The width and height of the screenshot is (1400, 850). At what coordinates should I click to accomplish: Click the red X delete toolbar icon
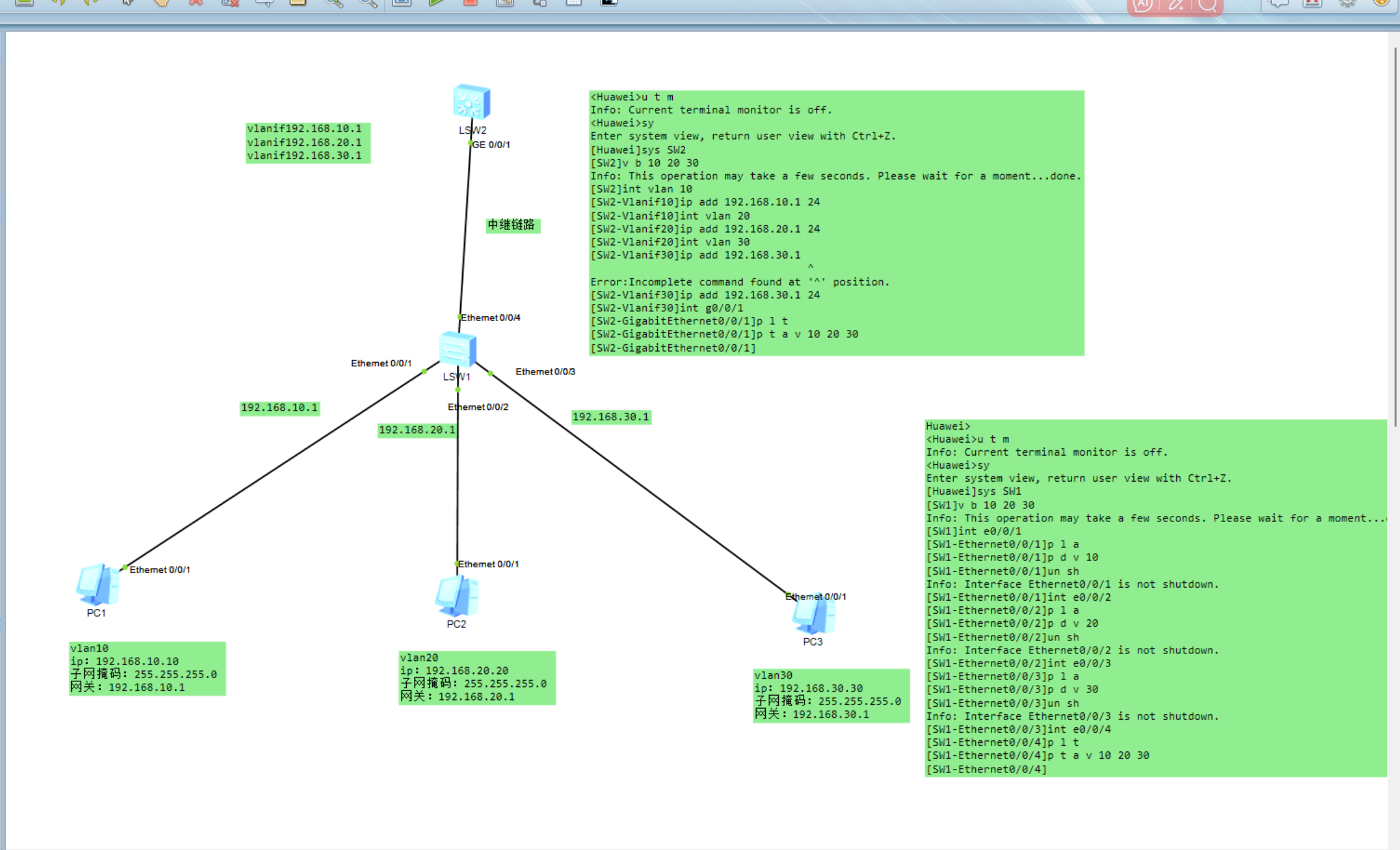click(x=196, y=3)
